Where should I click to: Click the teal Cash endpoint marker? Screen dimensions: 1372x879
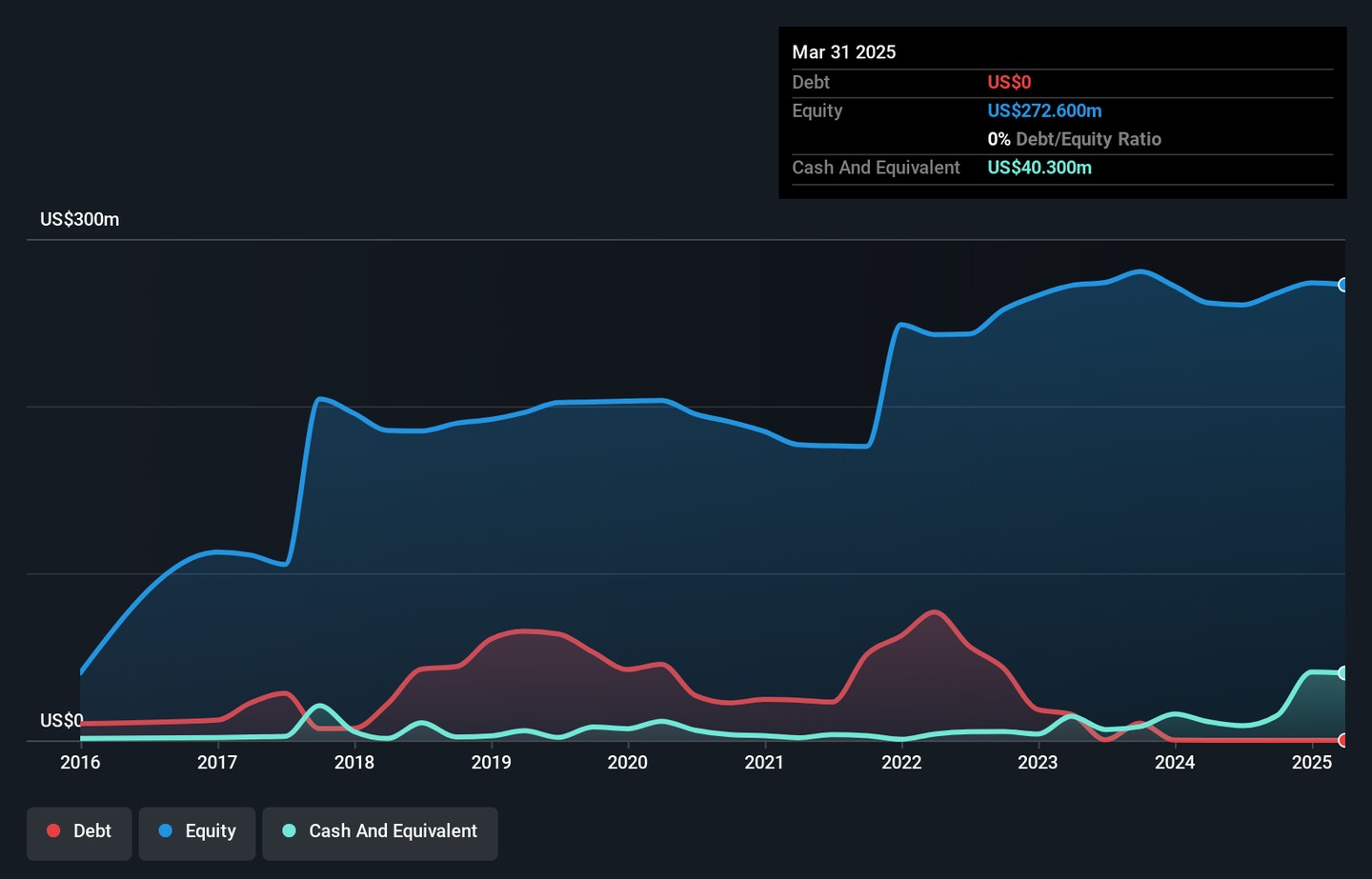1342,673
